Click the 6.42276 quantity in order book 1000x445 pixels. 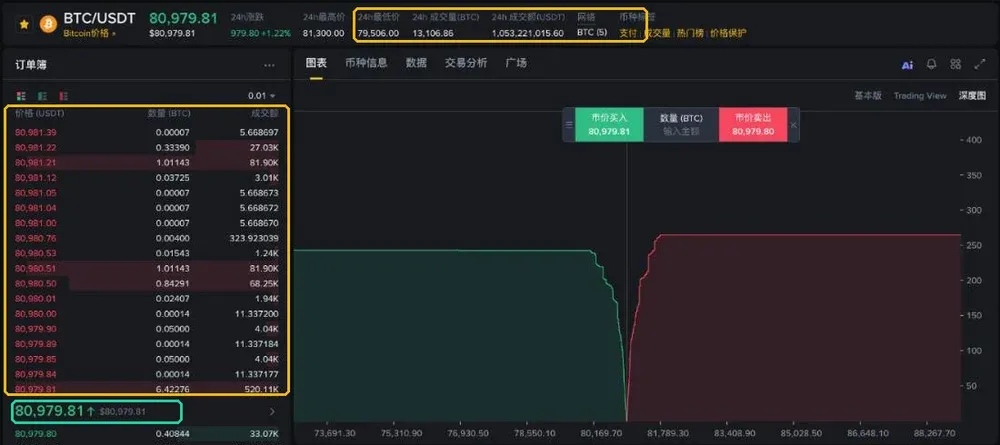[172, 389]
